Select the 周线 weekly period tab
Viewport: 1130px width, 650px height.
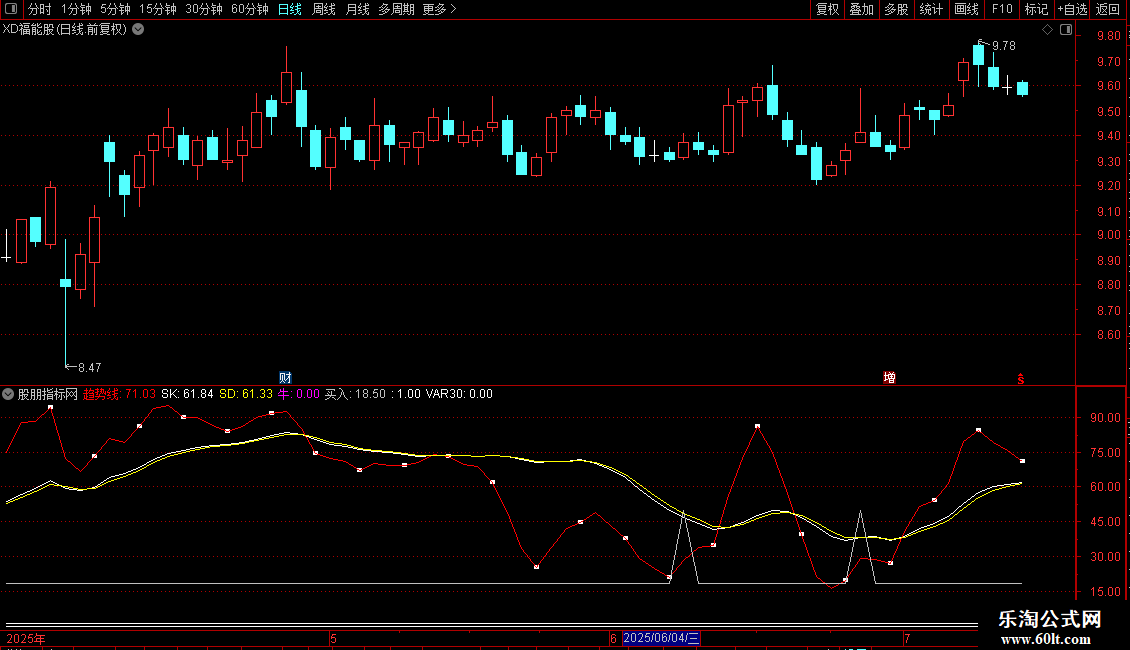pyautogui.click(x=324, y=9)
